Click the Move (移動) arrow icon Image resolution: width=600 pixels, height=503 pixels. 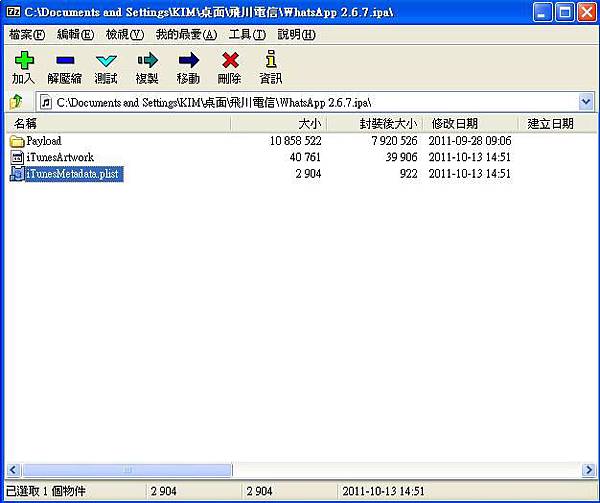tap(189, 60)
